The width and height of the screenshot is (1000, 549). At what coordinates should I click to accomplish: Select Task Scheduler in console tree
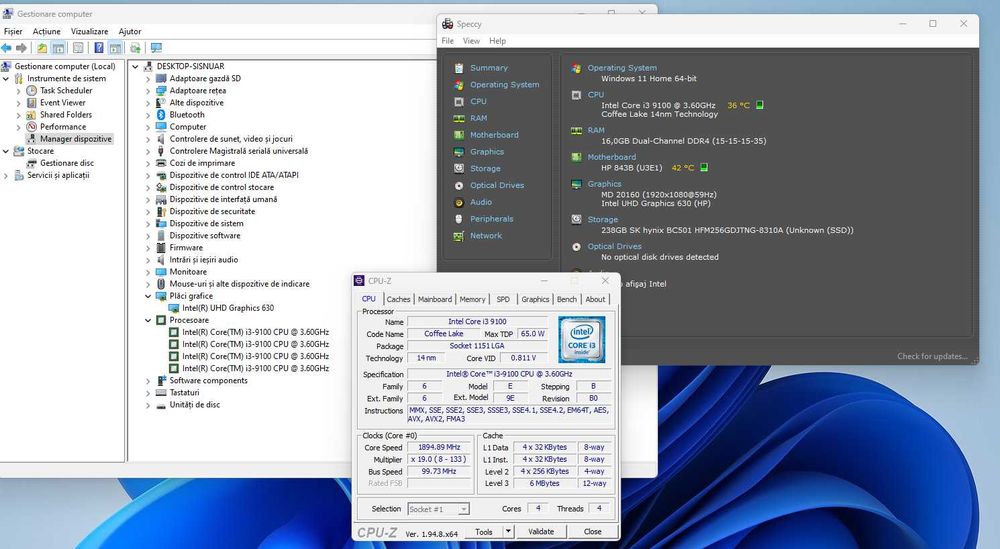click(x=66, y=91)
